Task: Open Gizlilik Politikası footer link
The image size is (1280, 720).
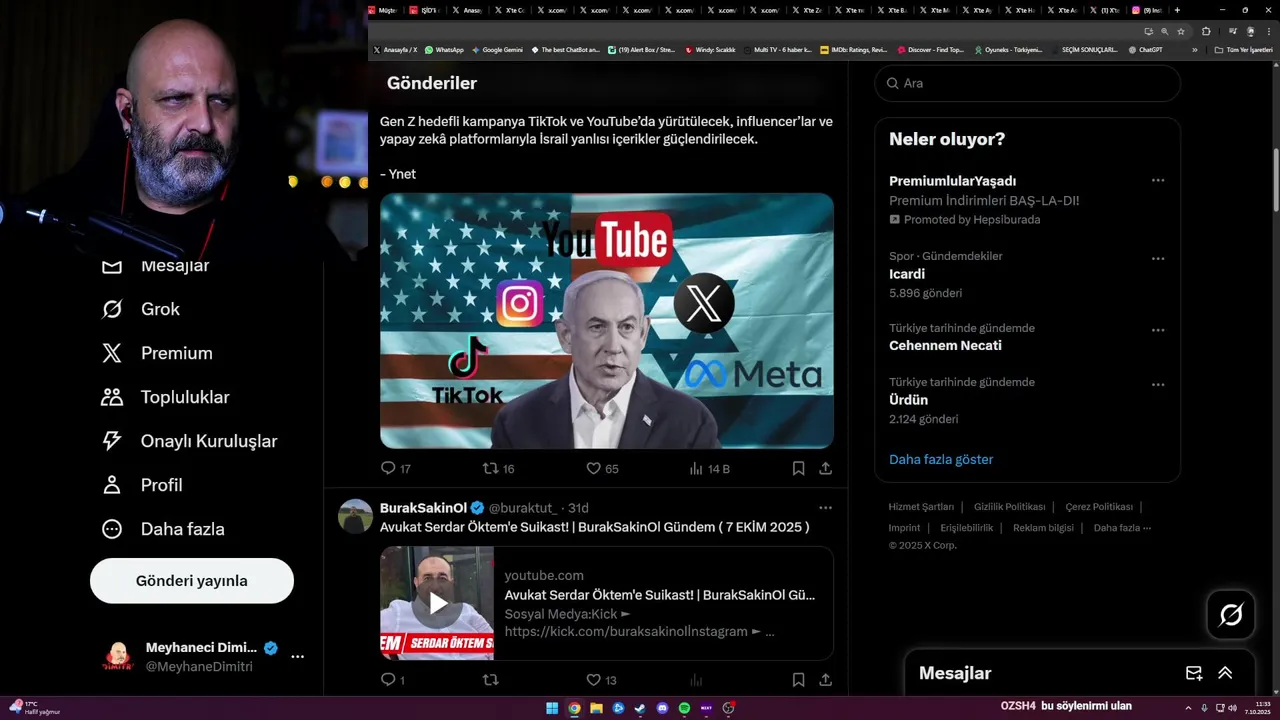Action: (x=1009, y=507)
